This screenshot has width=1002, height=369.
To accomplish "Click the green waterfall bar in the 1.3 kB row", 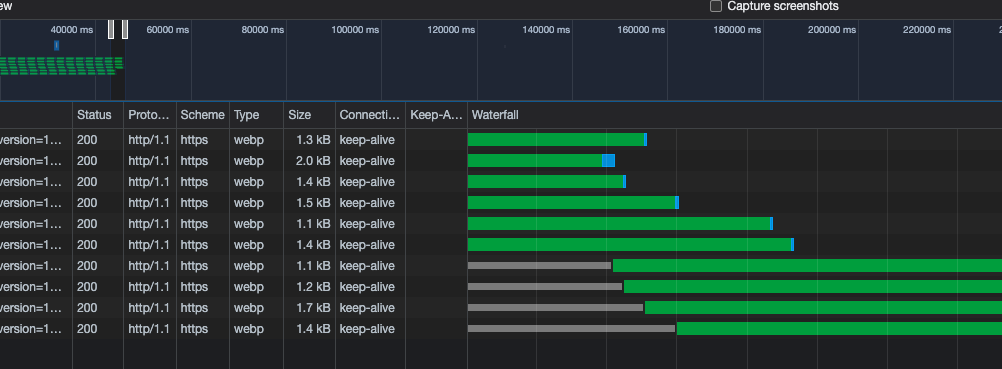I will click(556, 139).
